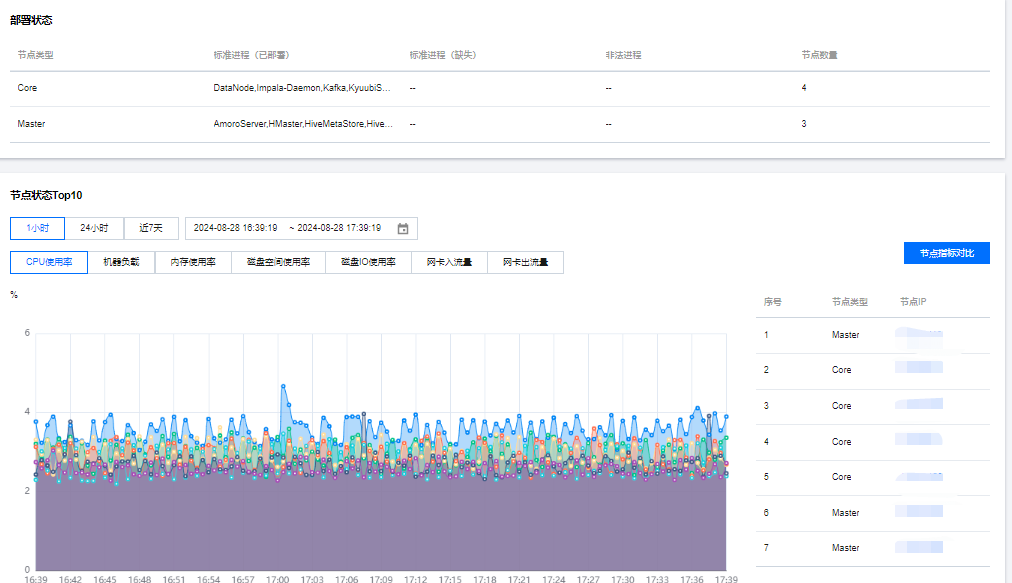Select node list row with 序号 1
1012x583 pixels.
tap(872, 335)
